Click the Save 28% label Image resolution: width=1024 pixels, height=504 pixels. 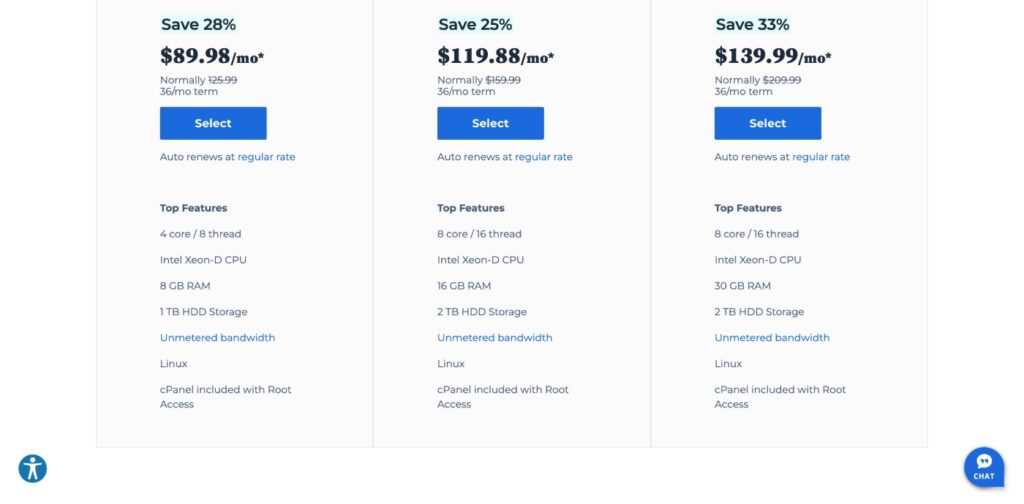pyautogui.click(x=198, y=24)
